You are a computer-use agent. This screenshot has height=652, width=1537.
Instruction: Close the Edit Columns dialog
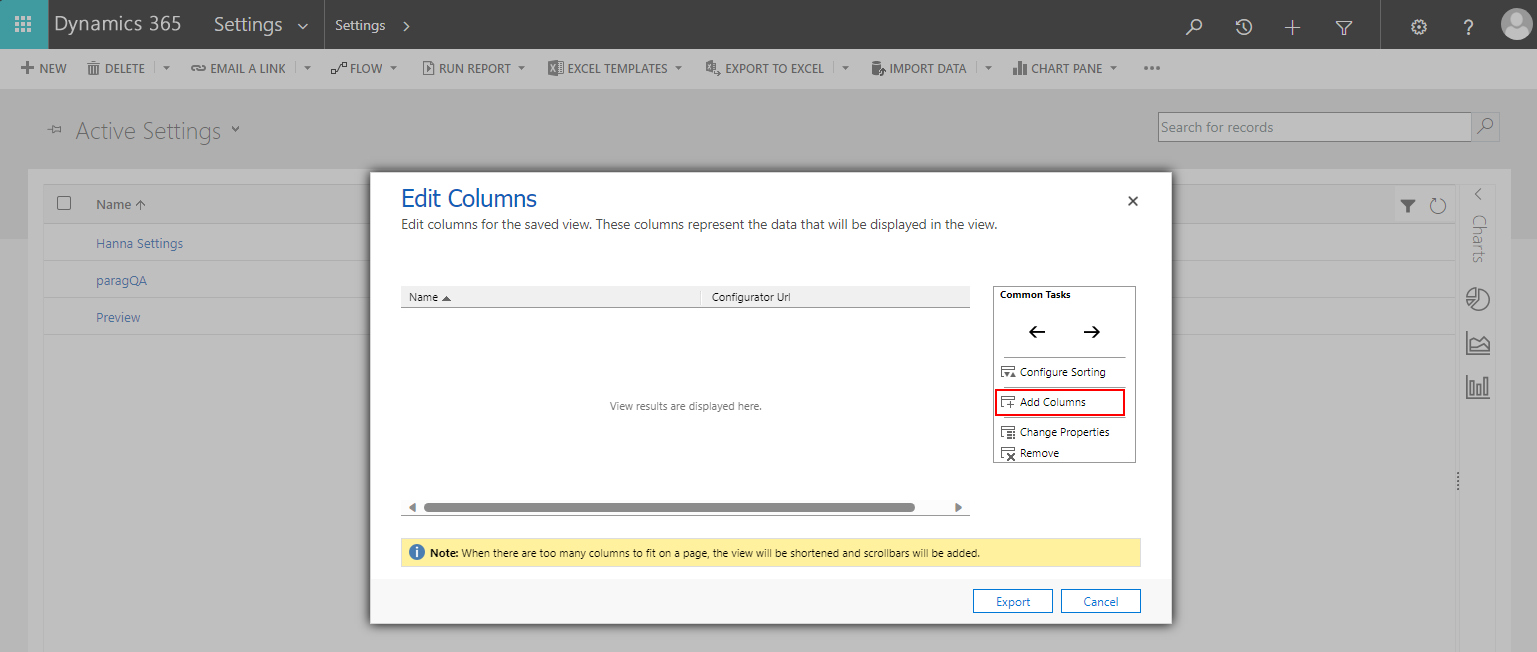coord(1133,201)
